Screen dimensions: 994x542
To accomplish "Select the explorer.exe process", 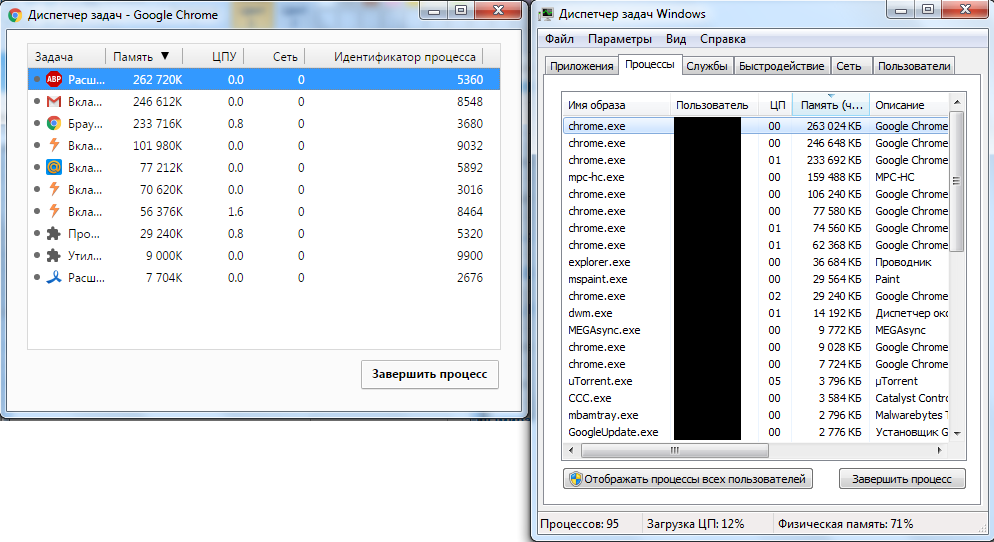I will [756, 262].
